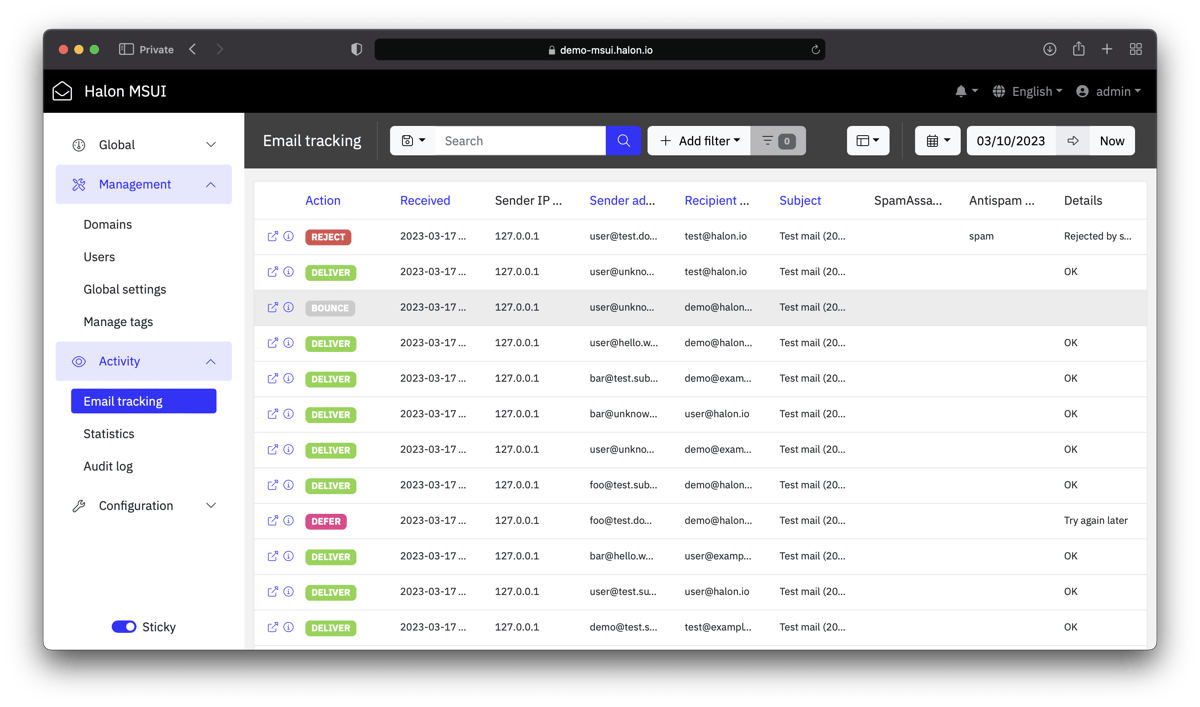
Task: Open message link icon in REJECT row
Action: coord(272,237)
